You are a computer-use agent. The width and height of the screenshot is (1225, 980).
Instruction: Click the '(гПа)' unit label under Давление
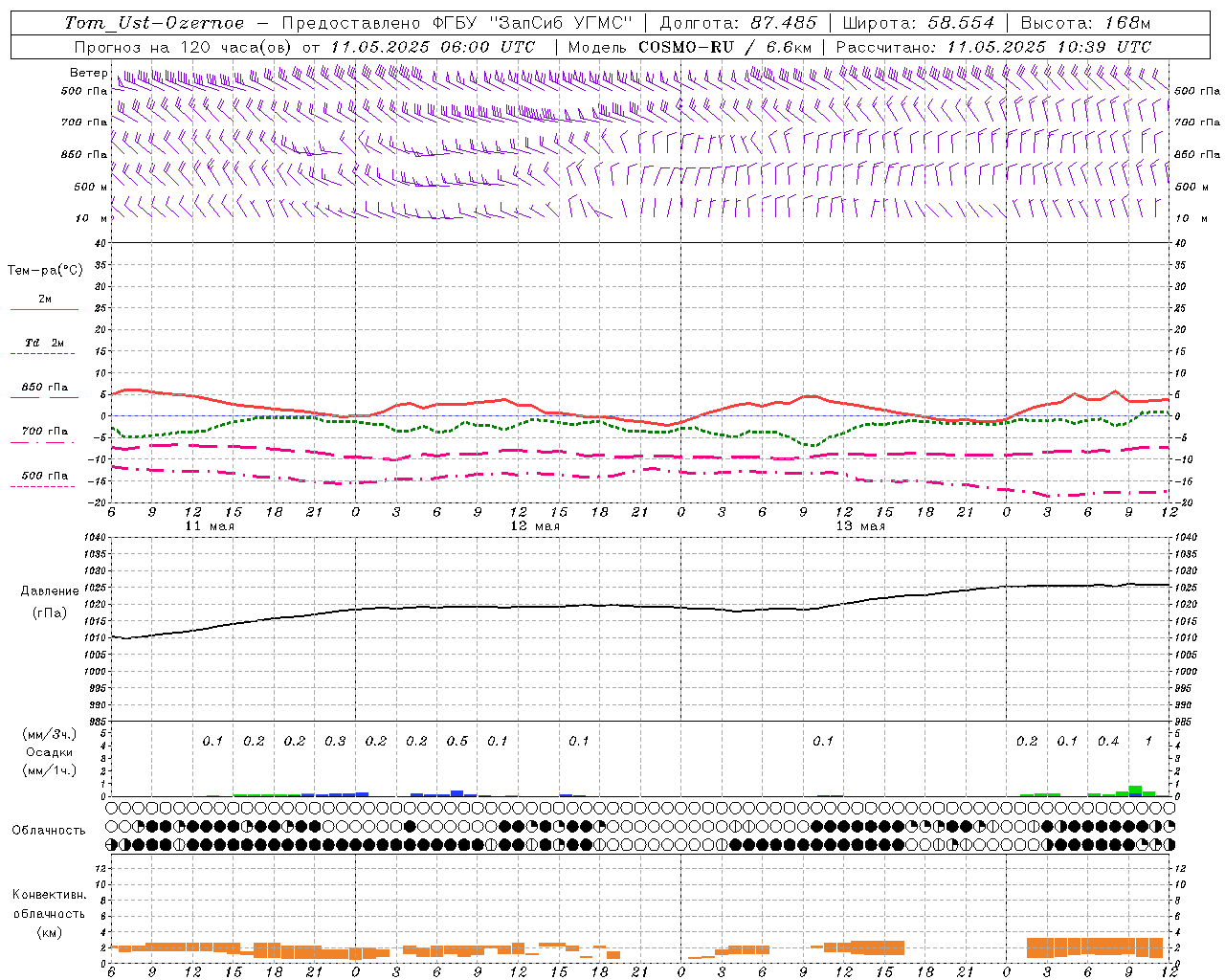tap(50, 612)
